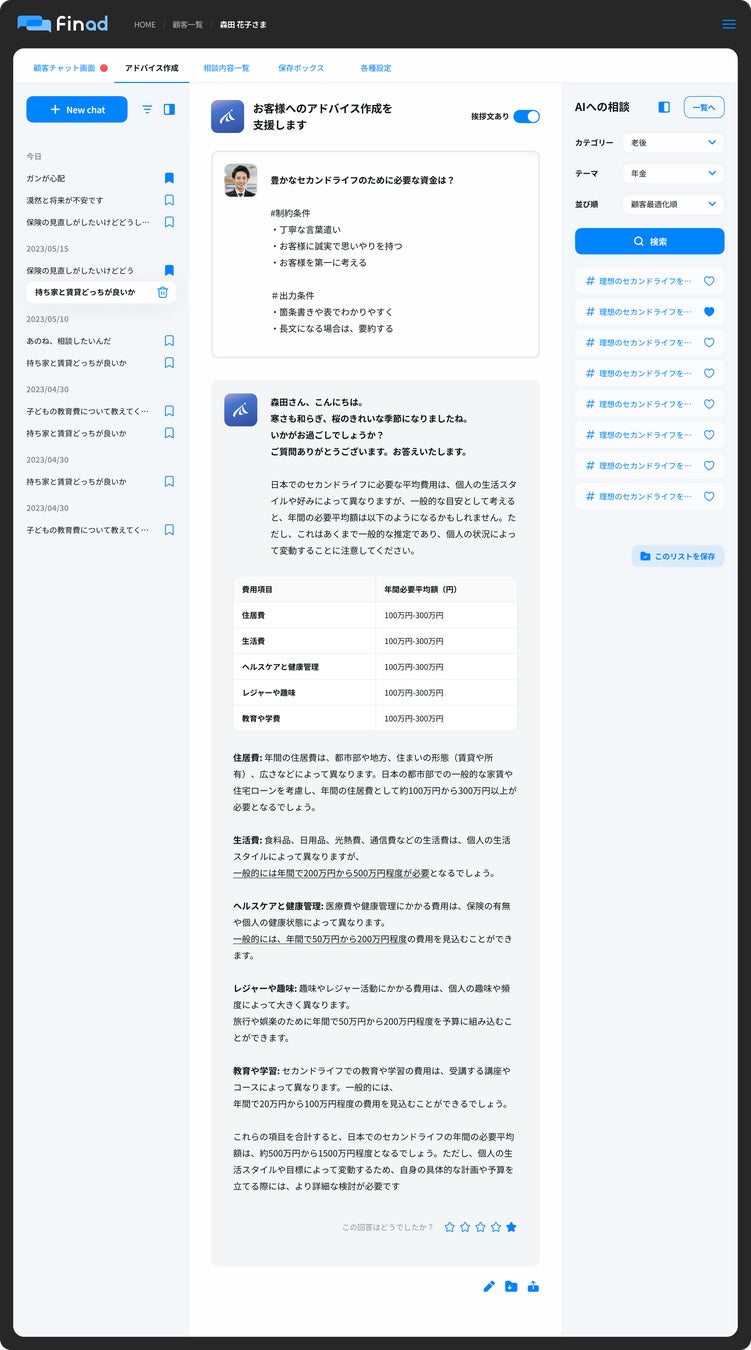
Task: Unlike the hashtag item with the filled heart
Action: (x=709, y=312)
